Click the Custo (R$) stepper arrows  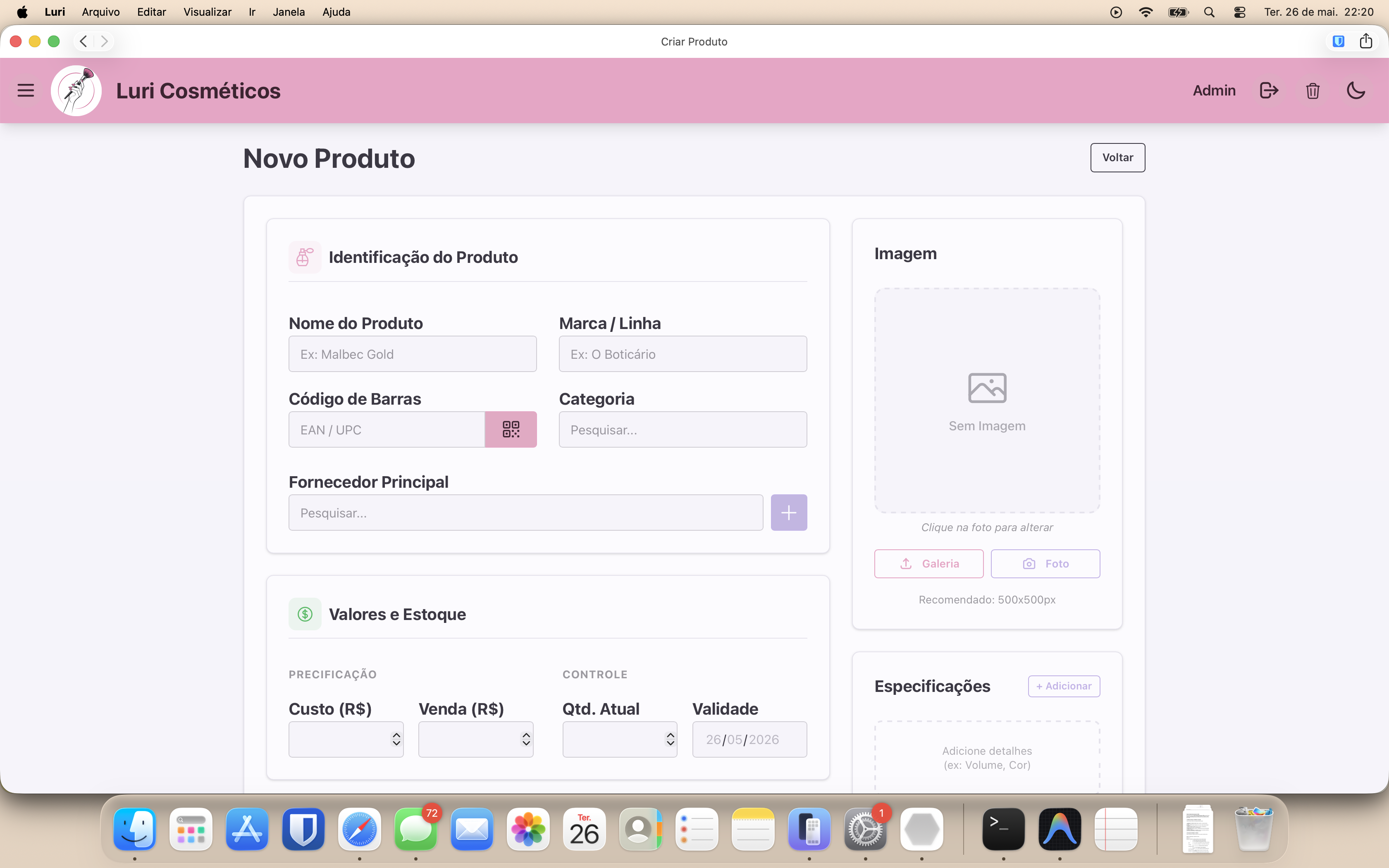click(396, 739)
